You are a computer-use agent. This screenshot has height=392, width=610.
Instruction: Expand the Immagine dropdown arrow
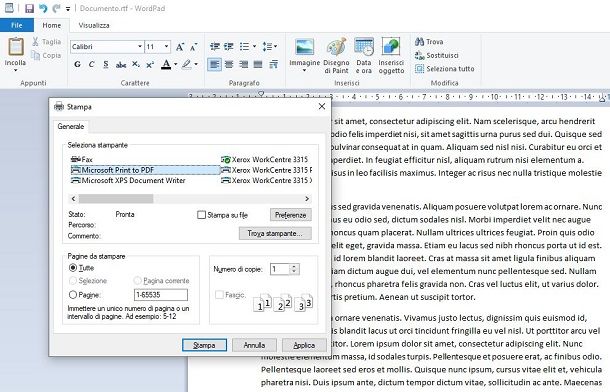(304, 70)
